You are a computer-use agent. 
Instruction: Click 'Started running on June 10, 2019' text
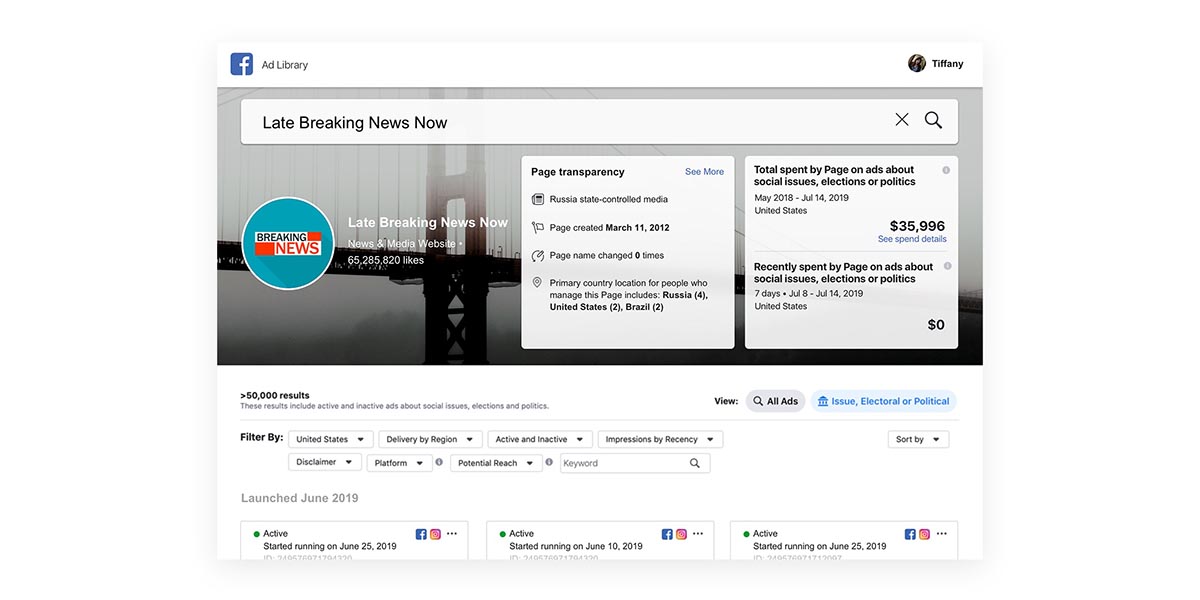coord(576,547)
